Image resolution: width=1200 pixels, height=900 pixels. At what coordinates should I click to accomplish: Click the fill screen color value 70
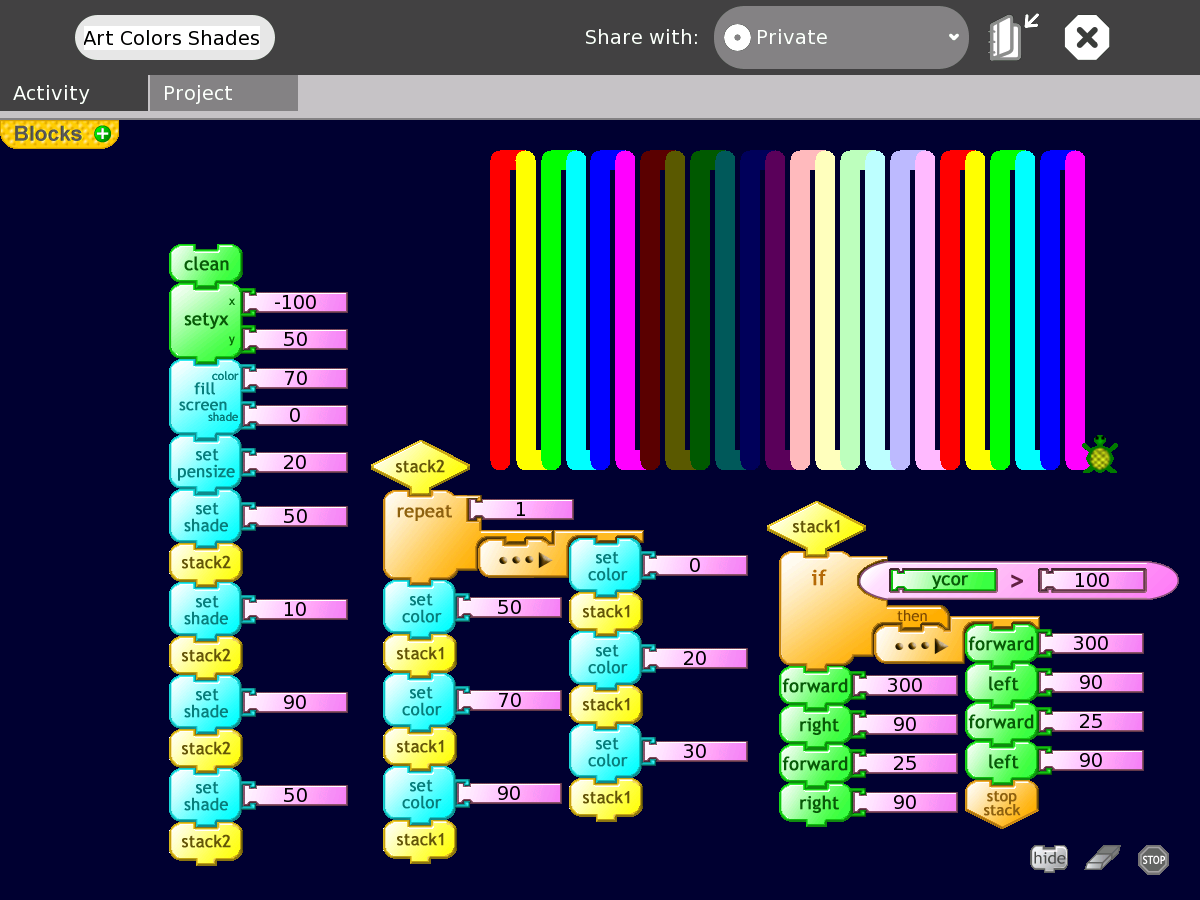(295, 378)
